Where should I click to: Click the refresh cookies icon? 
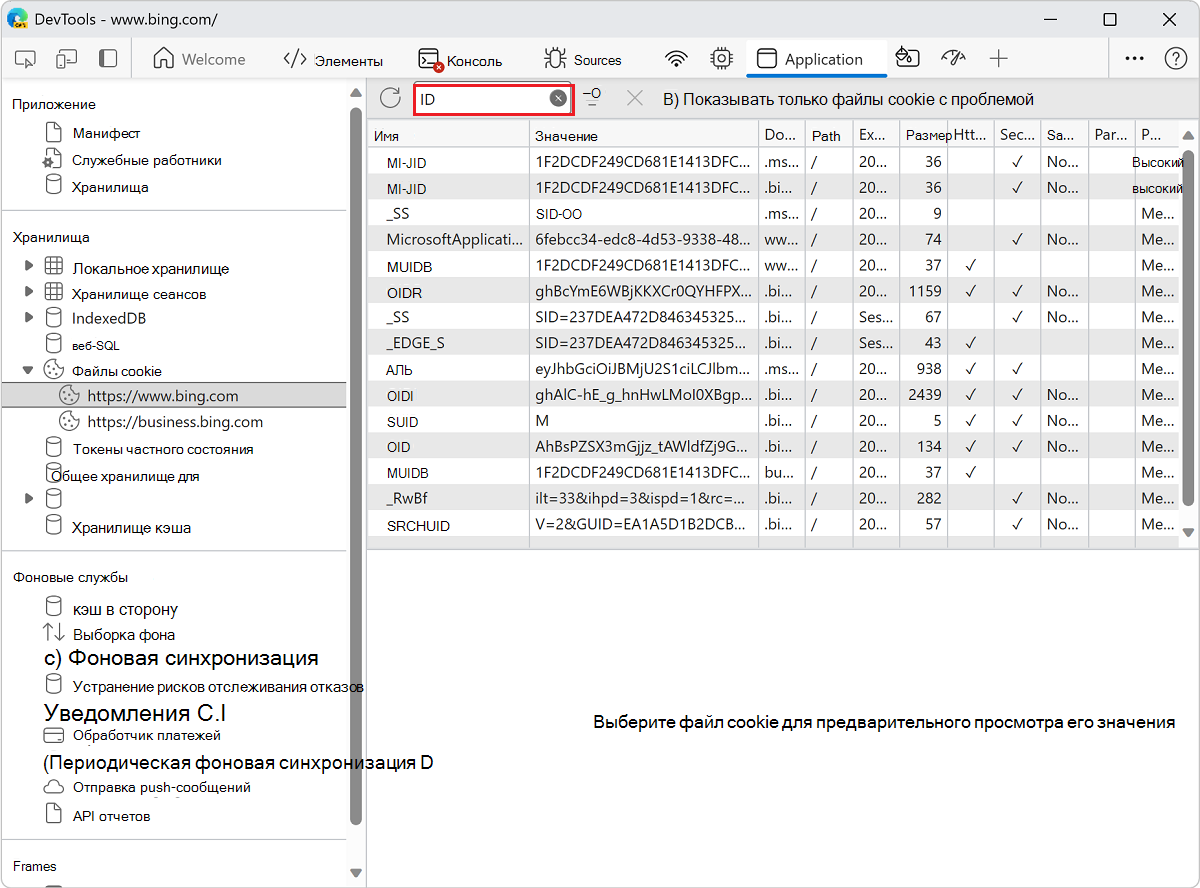point(390,98)
